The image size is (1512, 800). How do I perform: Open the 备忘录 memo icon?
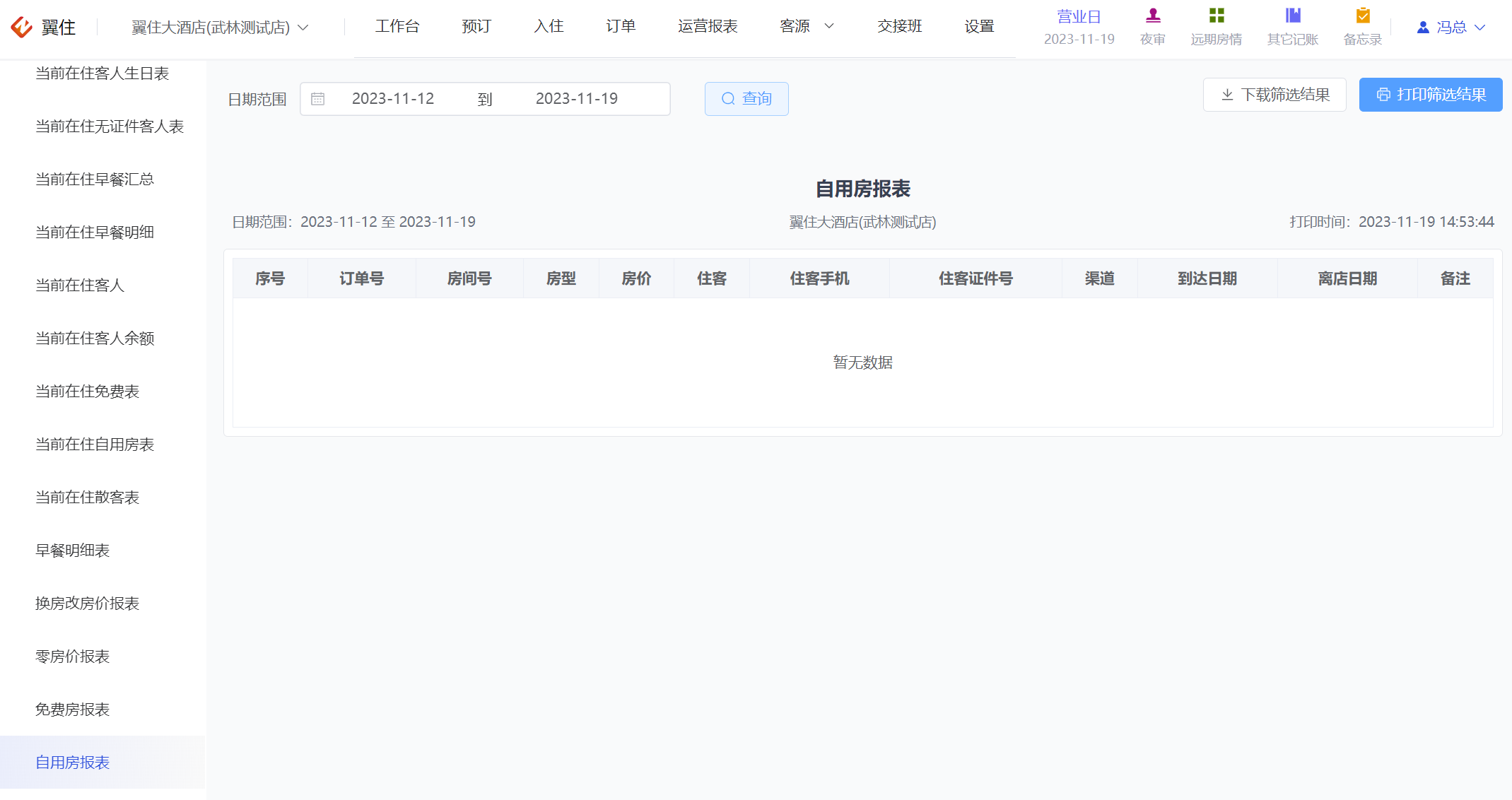click(x=1363, y=16)
